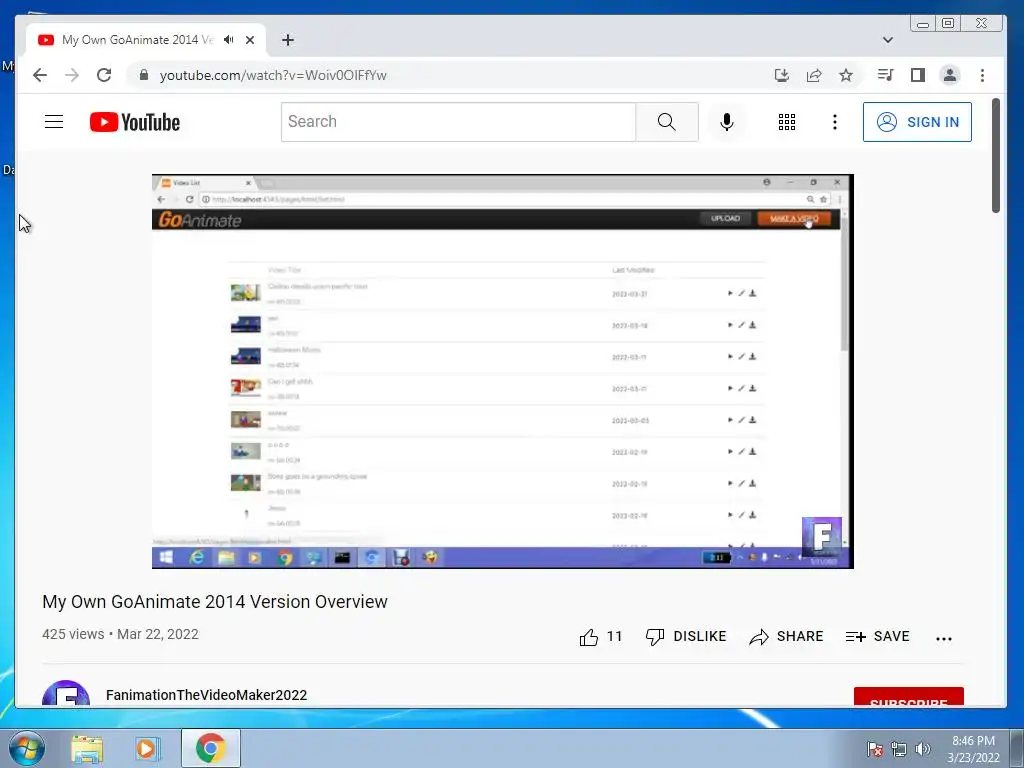Image resolution: width=1024 pixels, height=768 pixels.
Task: Launch Windows Media Player from taskbar
Action: point(148,748)
